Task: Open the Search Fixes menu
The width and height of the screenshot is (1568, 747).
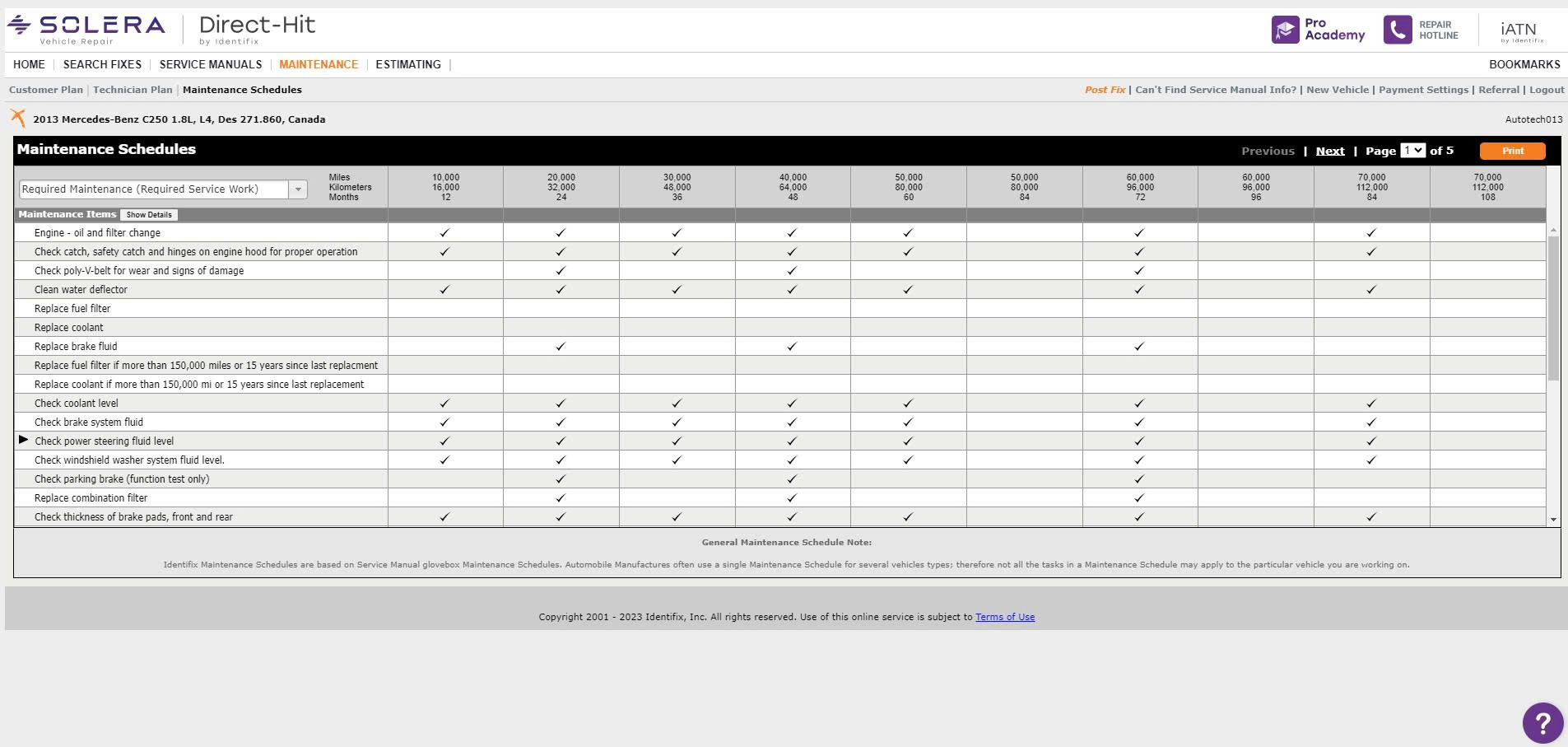Action: [x=102, y=64]
